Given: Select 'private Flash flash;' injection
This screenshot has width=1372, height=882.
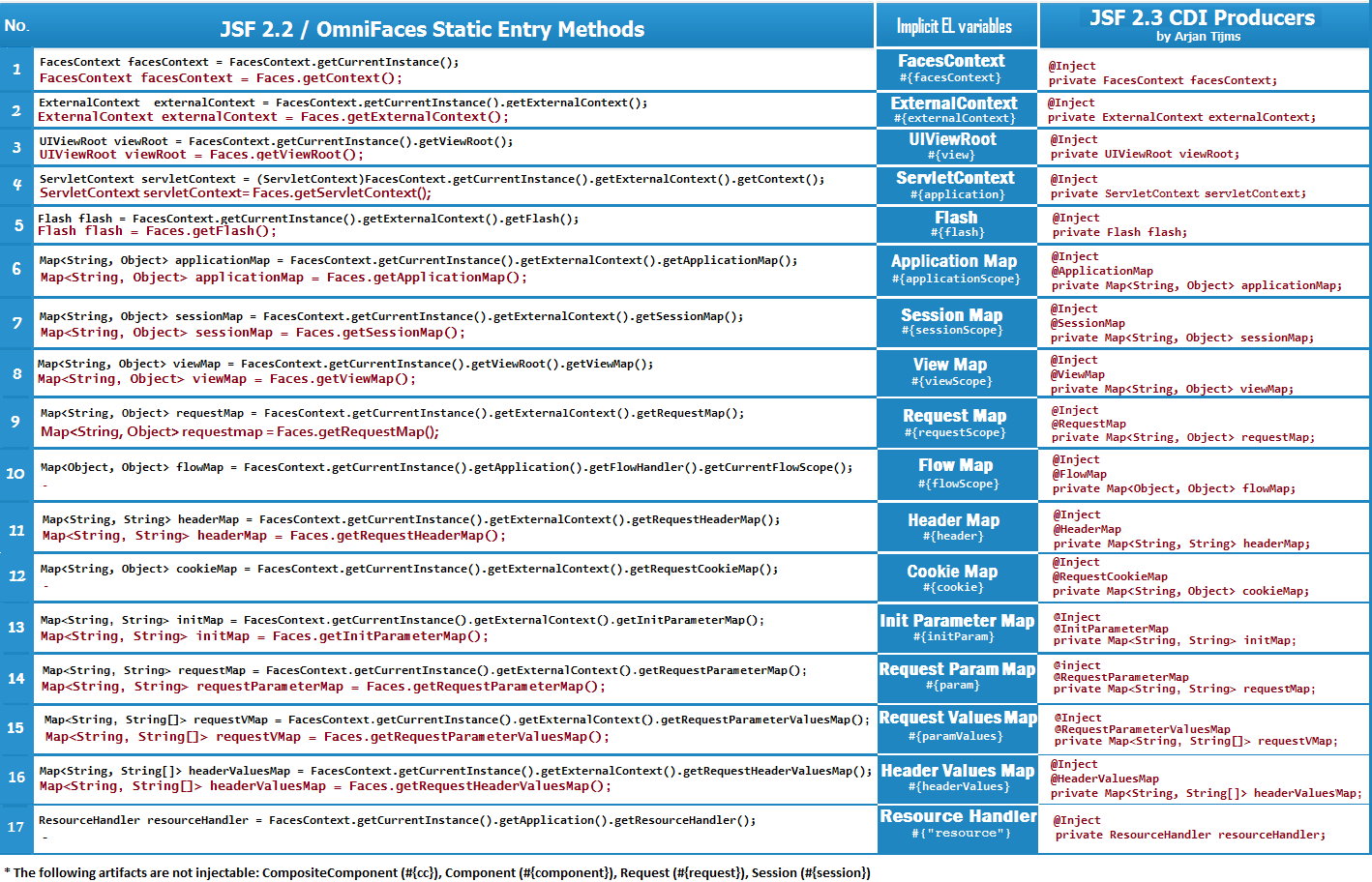Looking at the screenshot, I should [x=1119, y=232].
